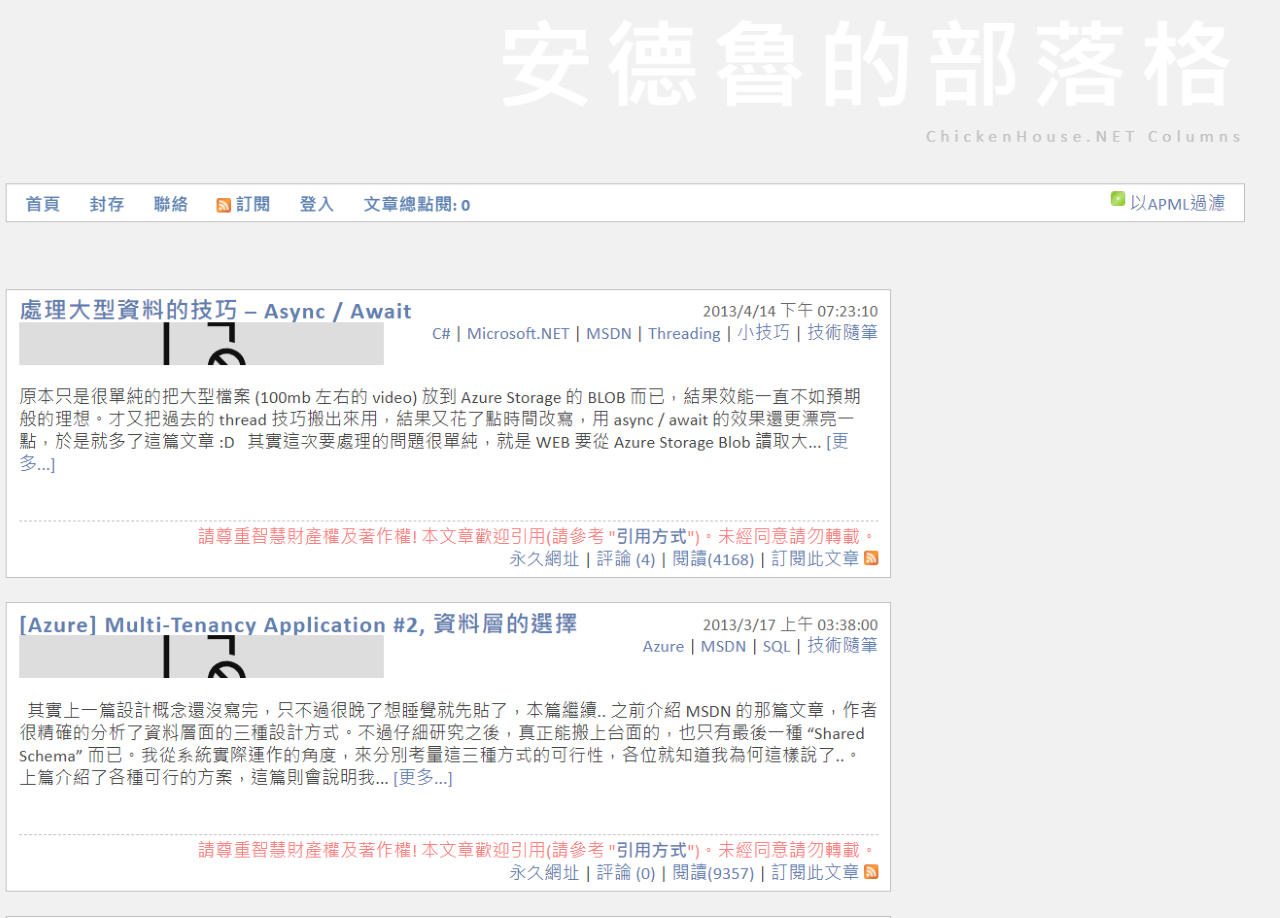The image size is (1280, 918).
Task: Open the 首頁 home menu item
Action: pos(42,204)
